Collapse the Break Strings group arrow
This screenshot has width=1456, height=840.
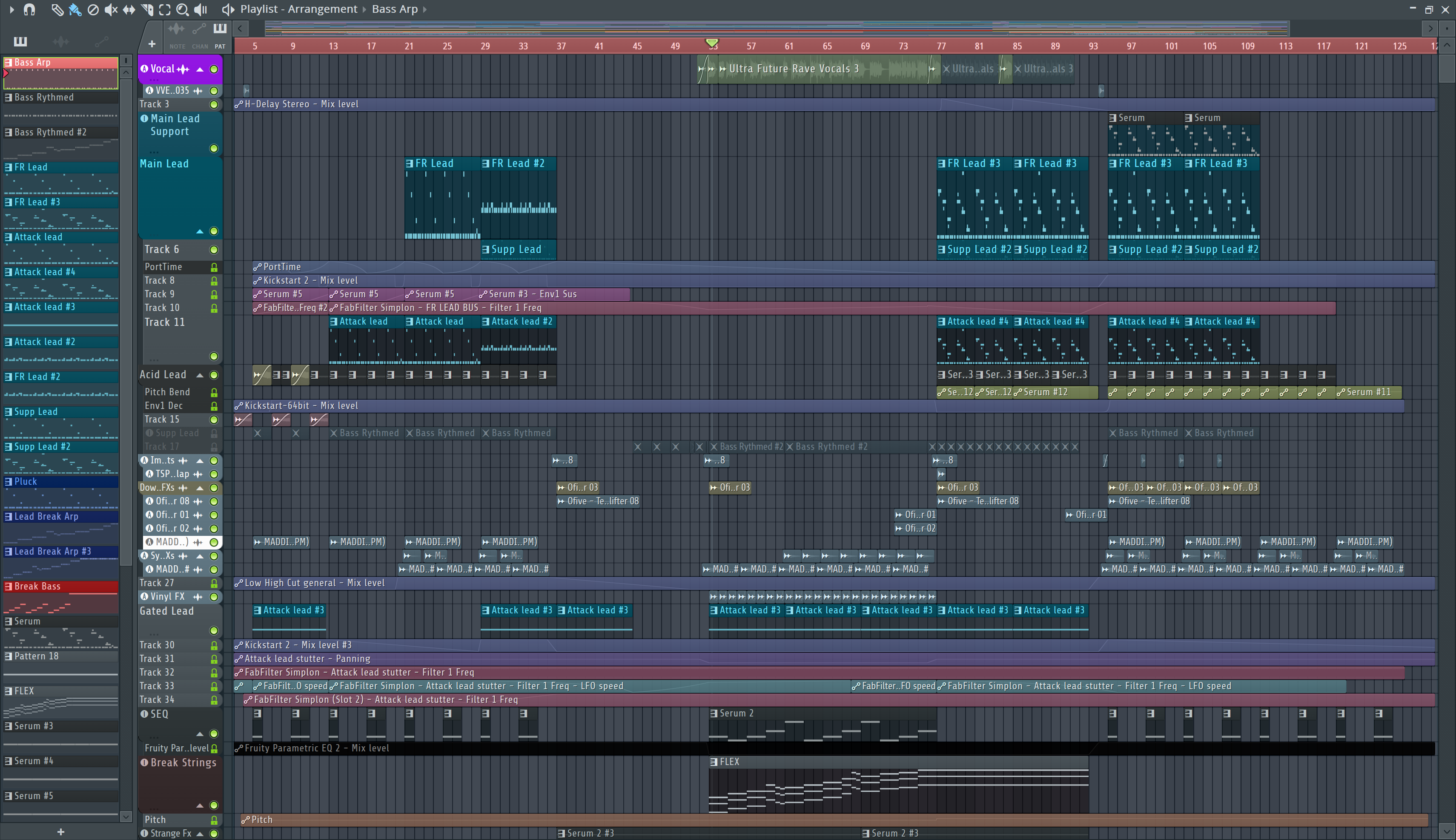(200, 805)
